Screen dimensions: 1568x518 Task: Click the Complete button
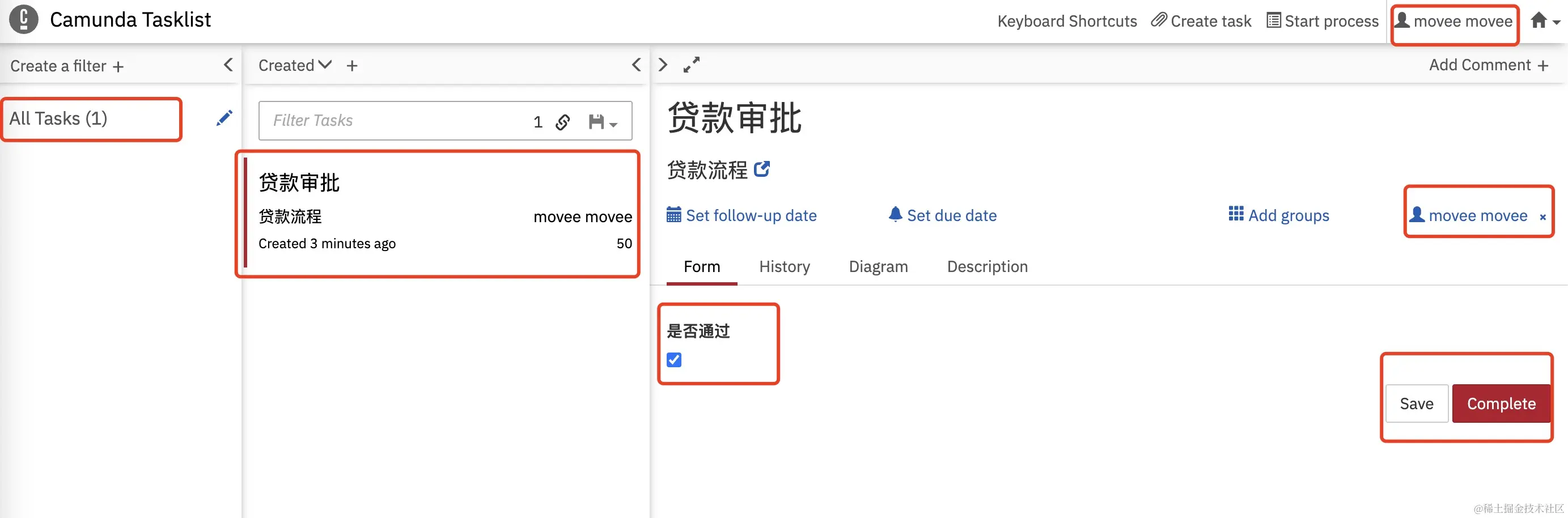pyautogui.click(x=1501, y=404)
